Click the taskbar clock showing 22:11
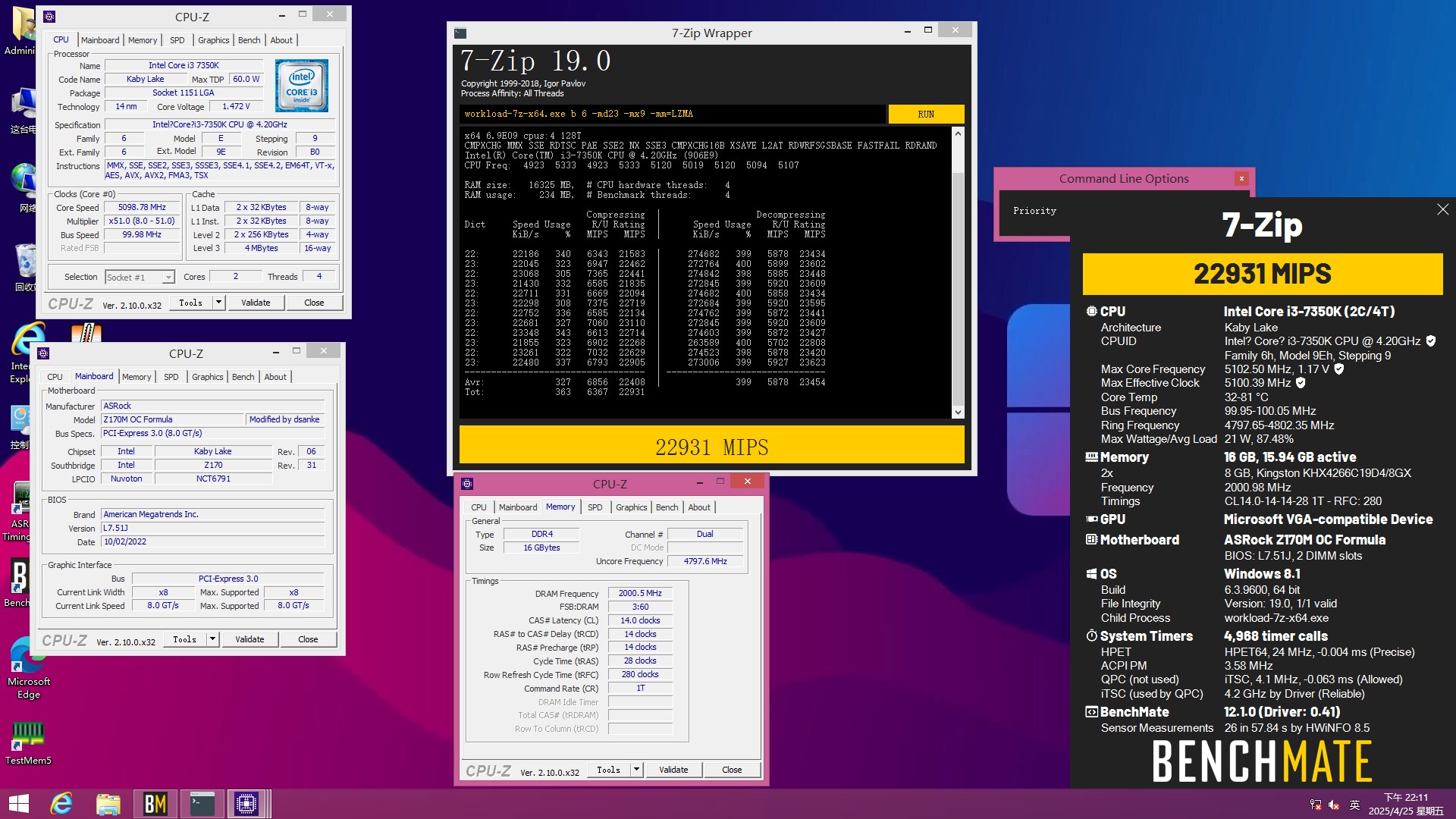The width and height of the screenshot is (1456, 819). click(1406, 804)
